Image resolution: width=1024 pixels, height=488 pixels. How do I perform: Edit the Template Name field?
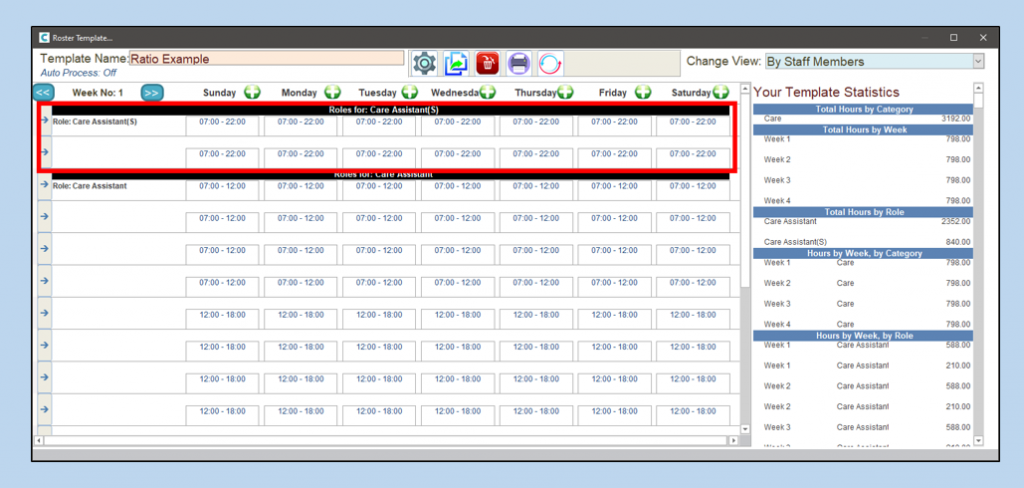[x=266, y=59]
